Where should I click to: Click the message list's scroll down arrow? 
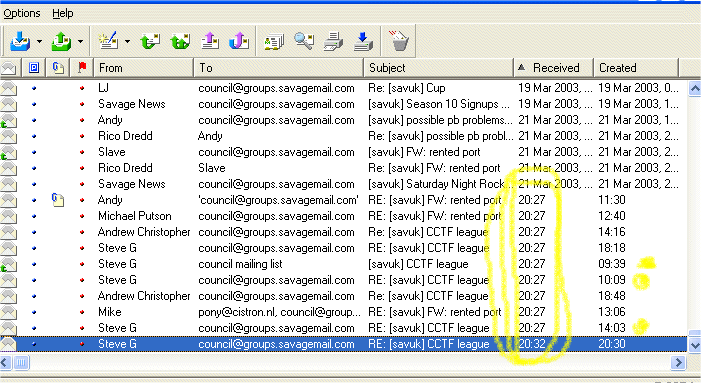(694, 345)
